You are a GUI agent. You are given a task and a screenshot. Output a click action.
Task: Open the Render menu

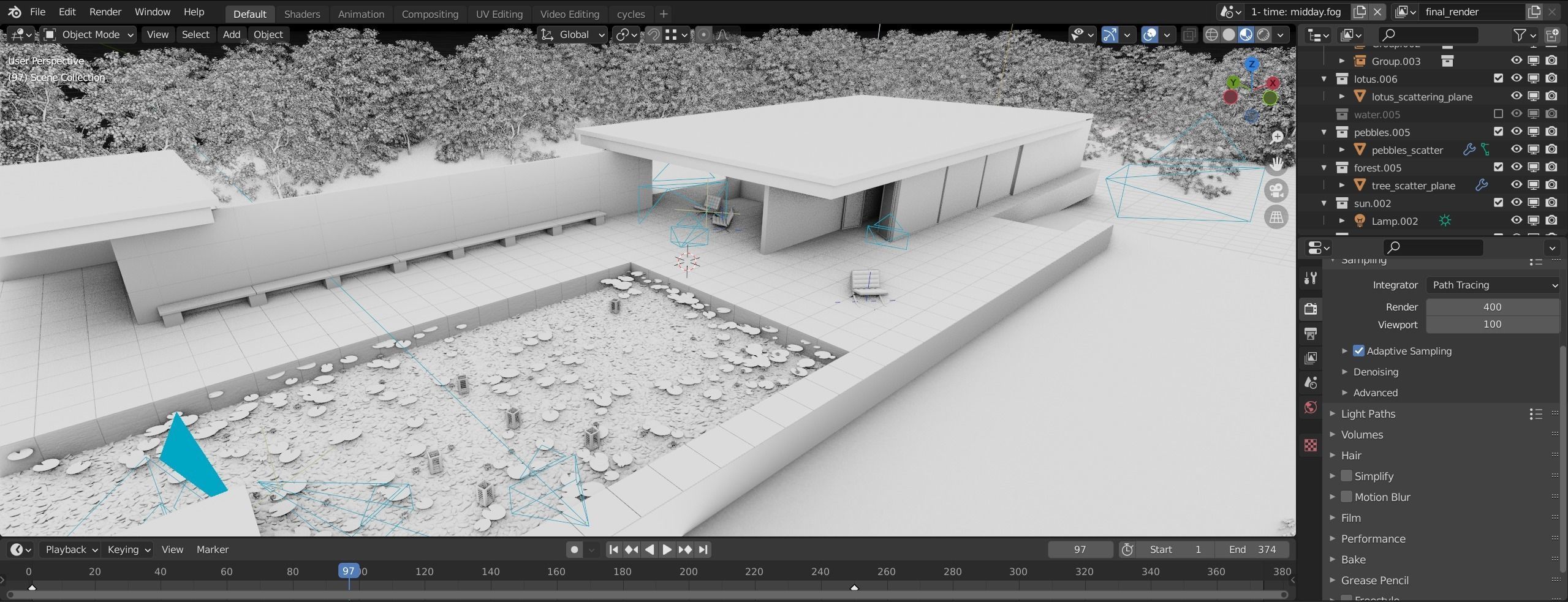click(x=105, y=12)
